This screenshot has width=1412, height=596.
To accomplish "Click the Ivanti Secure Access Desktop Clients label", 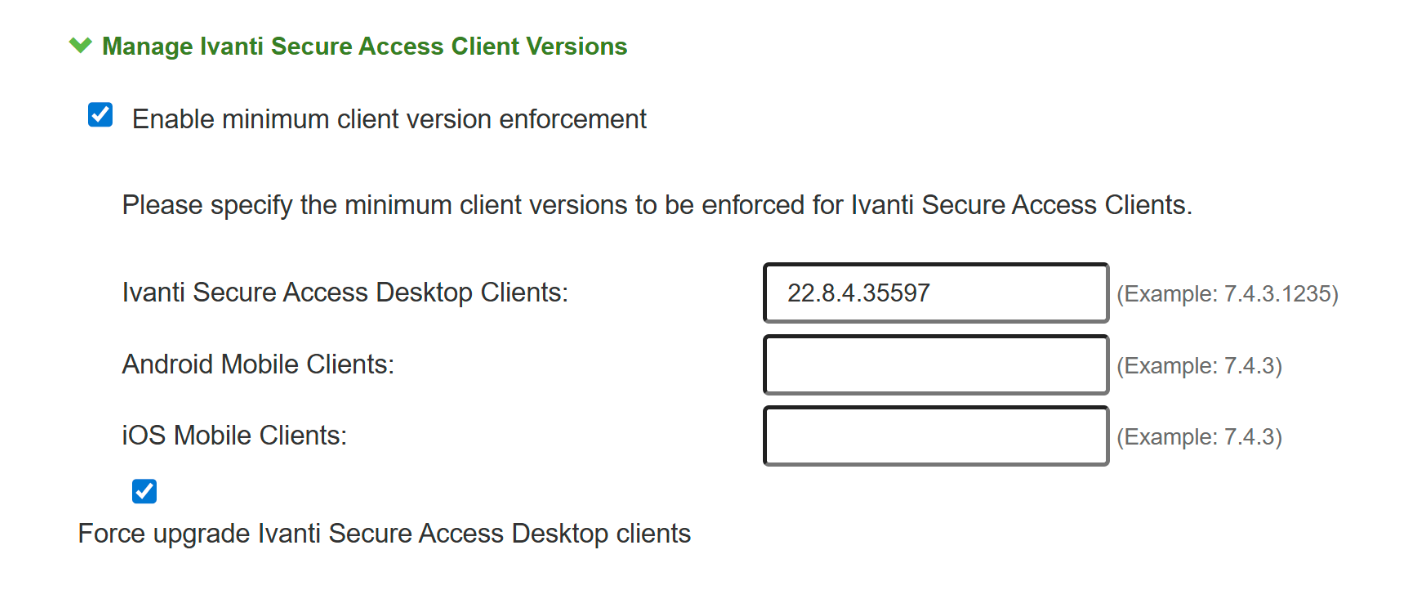I will (x=345, y=293).
